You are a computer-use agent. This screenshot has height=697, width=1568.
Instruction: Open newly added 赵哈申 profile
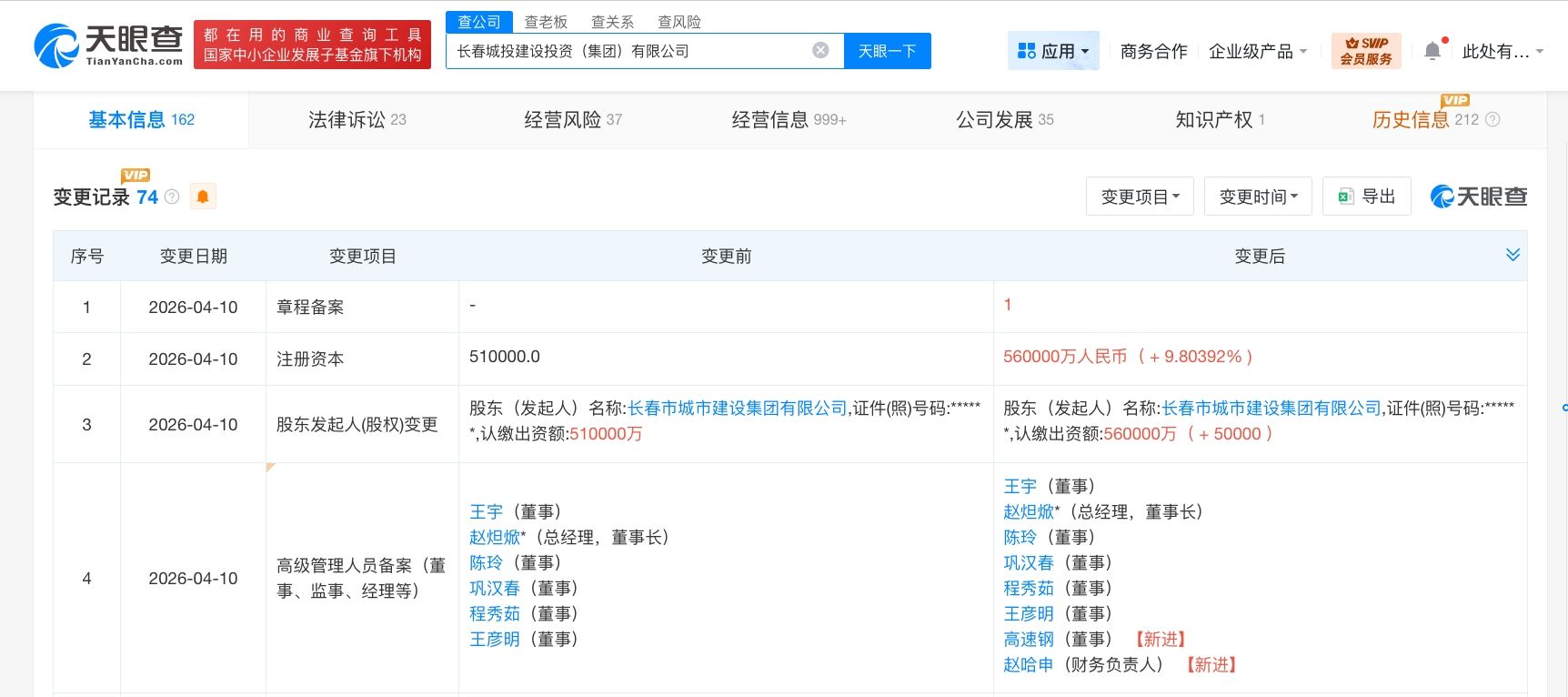1029,664
